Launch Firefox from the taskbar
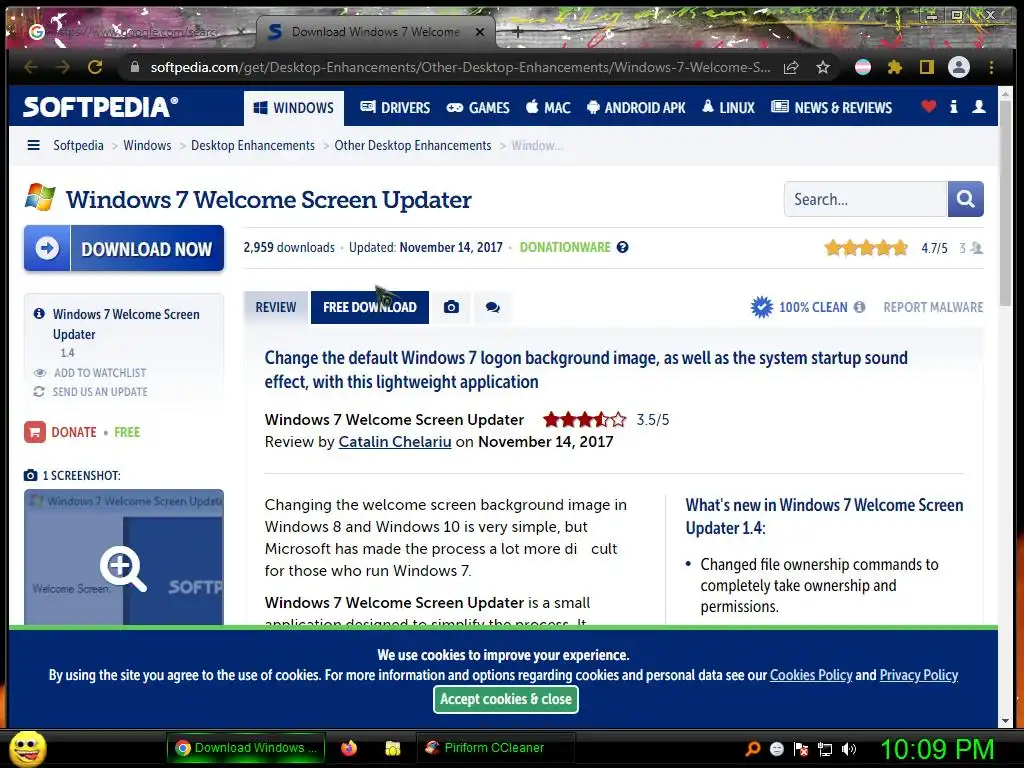This screenshot has width=1024, height=768. [349, 748]
